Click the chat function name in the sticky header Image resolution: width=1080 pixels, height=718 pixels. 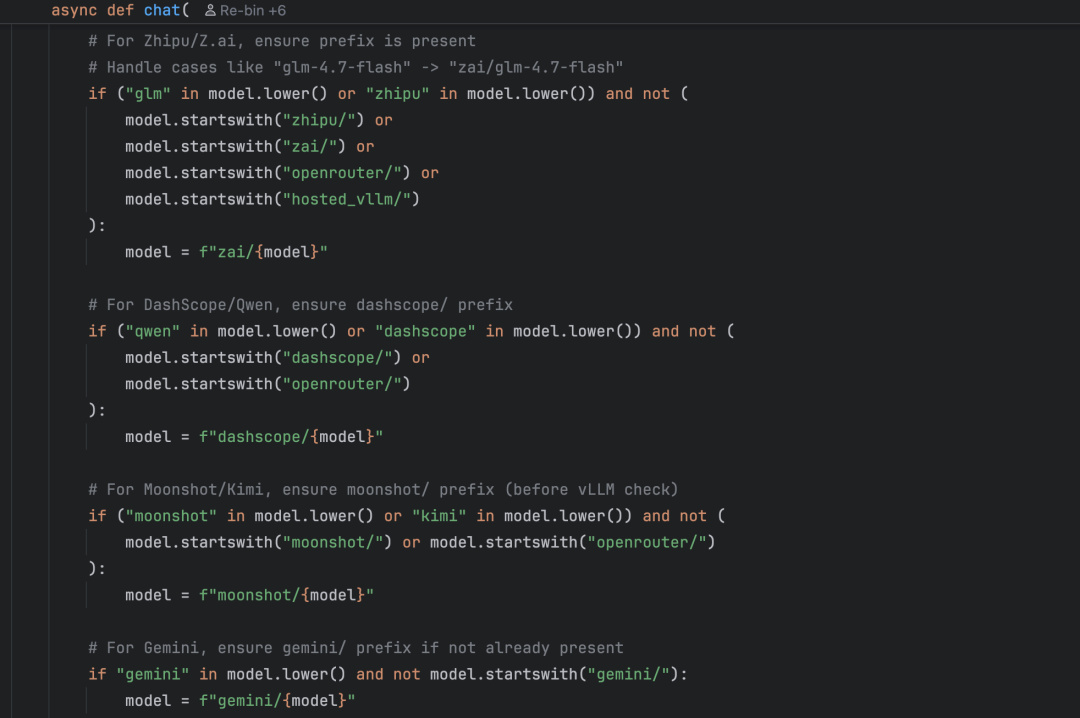[x=162, y=10]
